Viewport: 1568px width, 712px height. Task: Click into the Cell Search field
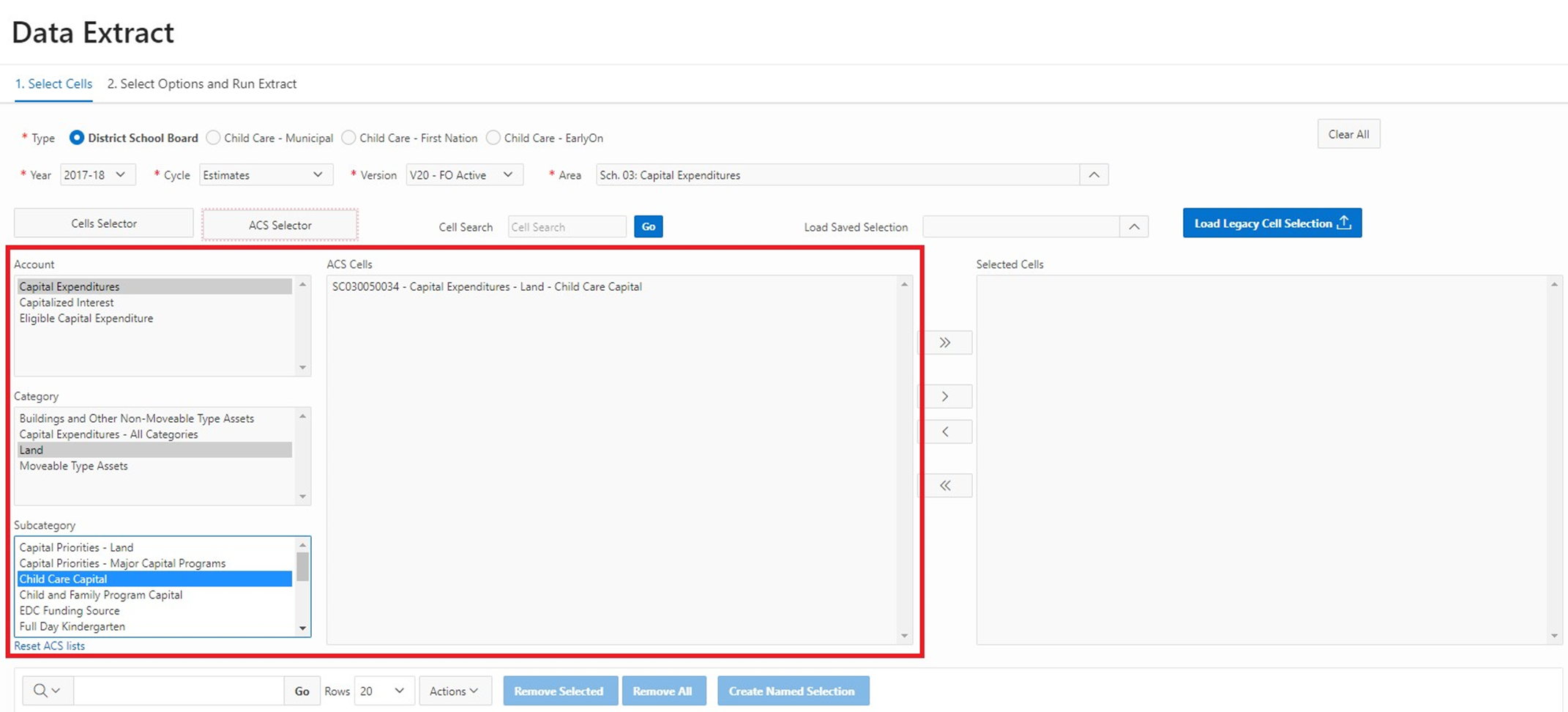pyautogui.click(x=567, y=227)
